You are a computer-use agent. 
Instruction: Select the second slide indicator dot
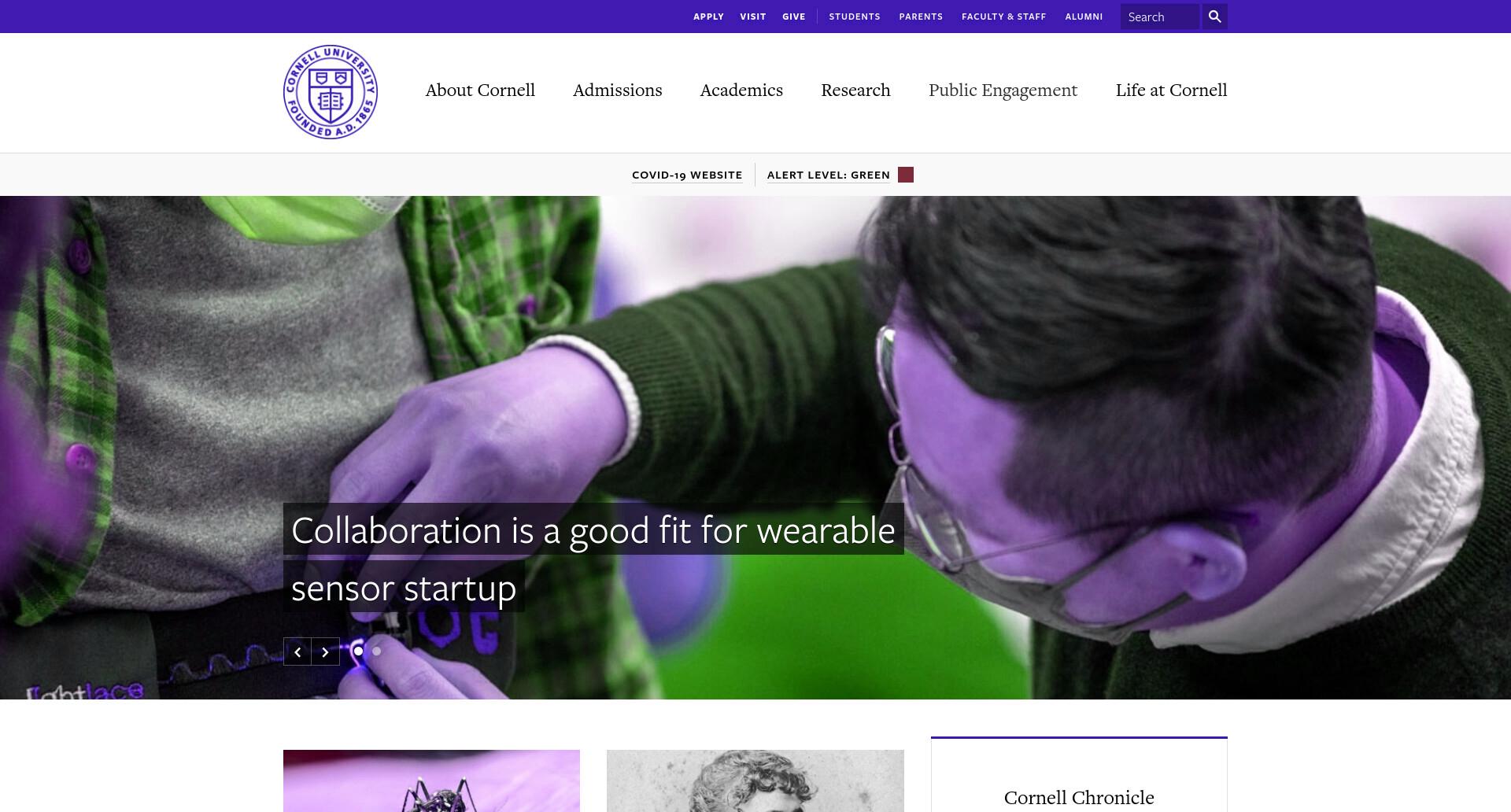click(x=377, y=651)
